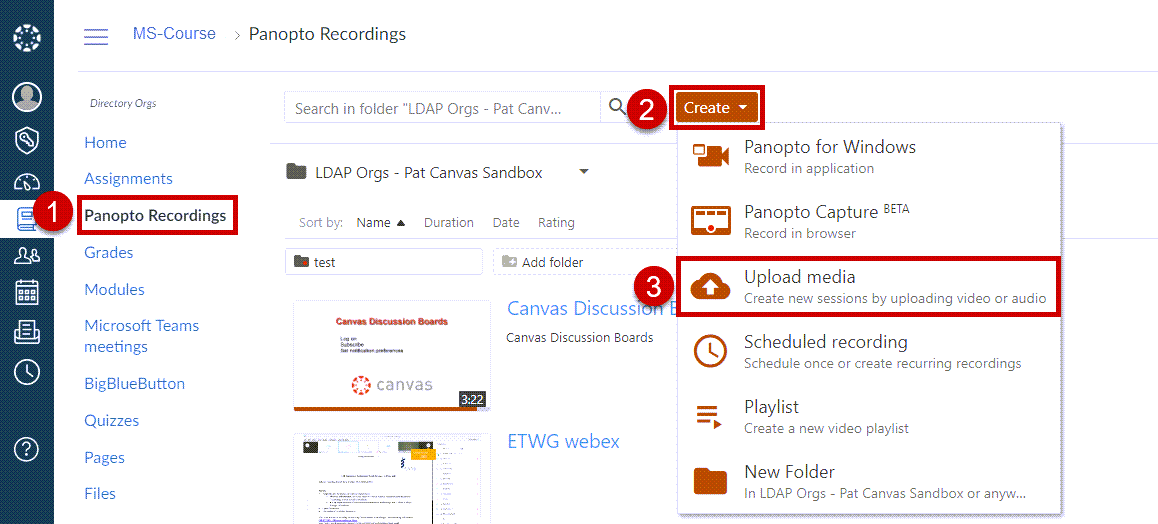This screenshot has width=1158, height=524.
Task: Open Panopto Recordings in course navigation
Action: (x=155, y=215)
